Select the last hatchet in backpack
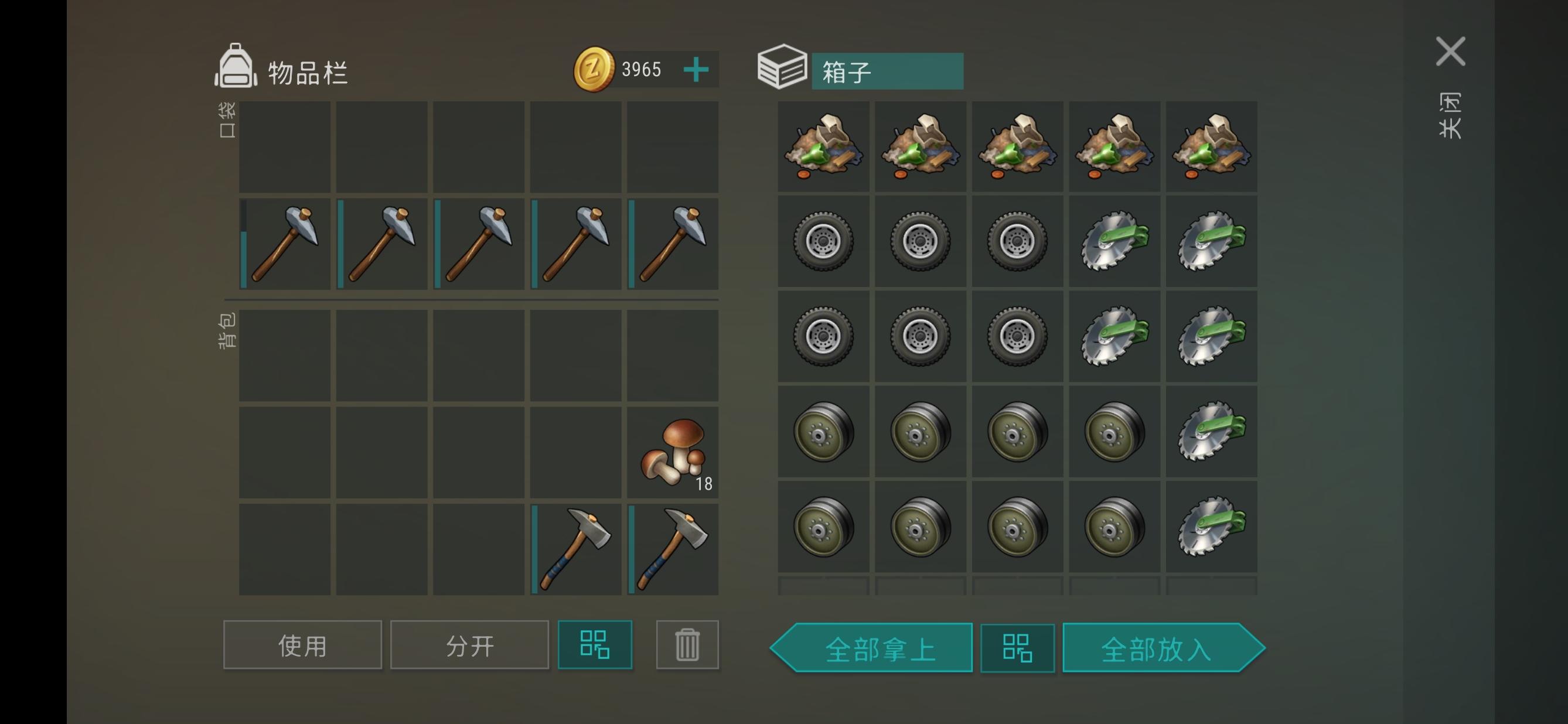The image size is (1568, 724). click(x=673, y=549)
